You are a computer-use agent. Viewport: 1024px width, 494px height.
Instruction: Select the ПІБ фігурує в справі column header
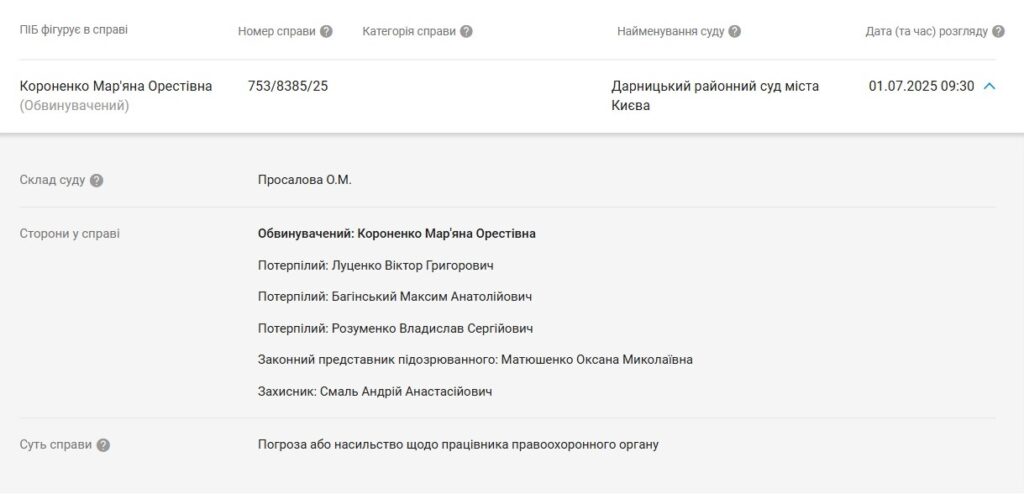(74, 30)
